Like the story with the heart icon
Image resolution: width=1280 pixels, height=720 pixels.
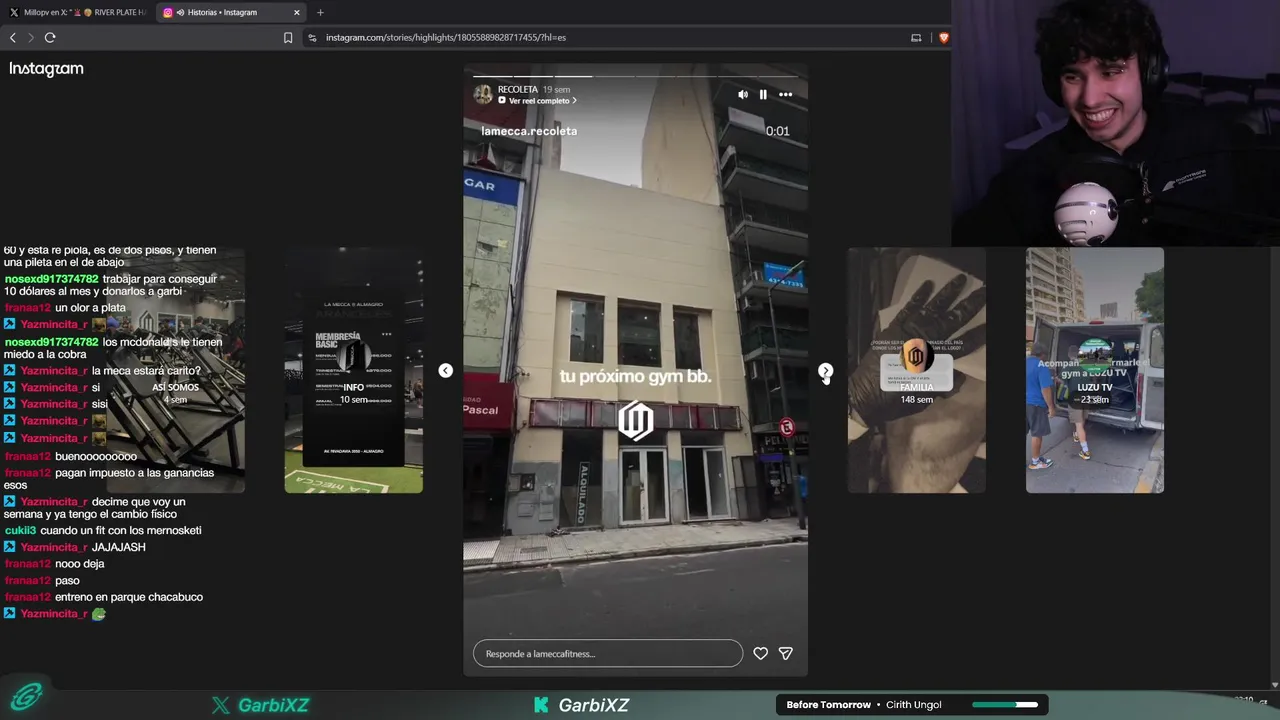pyautogui.click(x=761, y=653)
